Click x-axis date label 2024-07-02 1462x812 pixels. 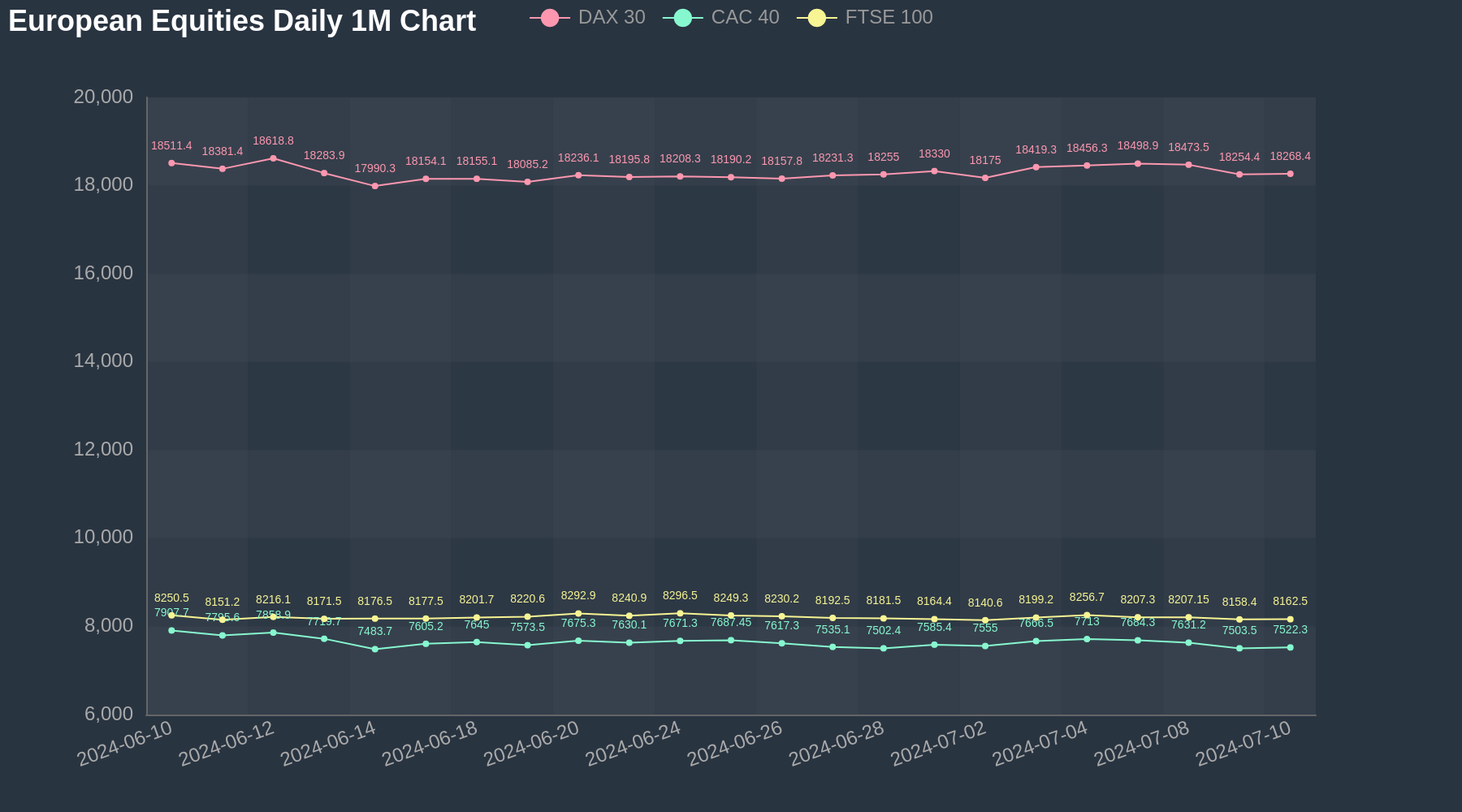pyautogui.click(x=938, y=743)
